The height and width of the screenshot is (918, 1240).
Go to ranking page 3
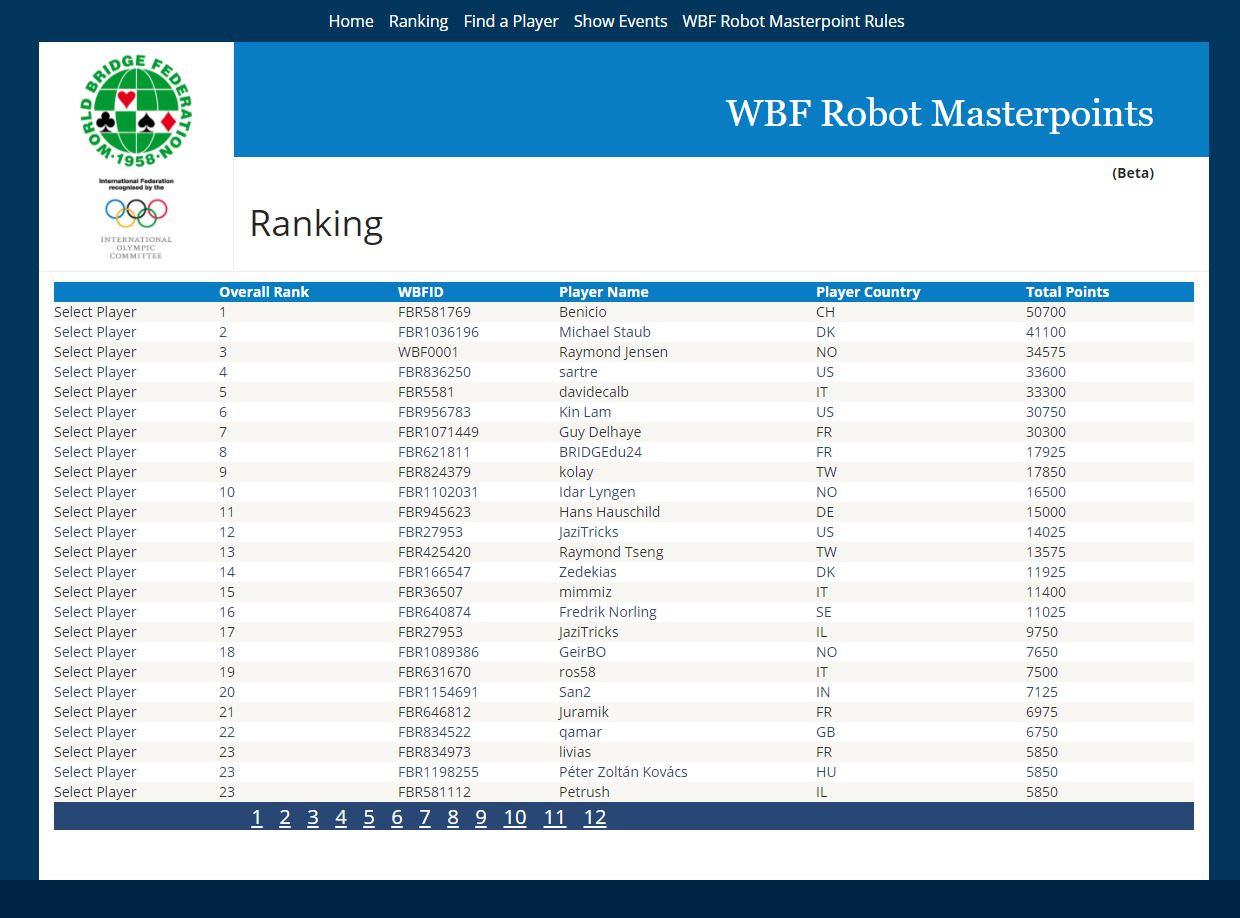(x=313, y=818)
